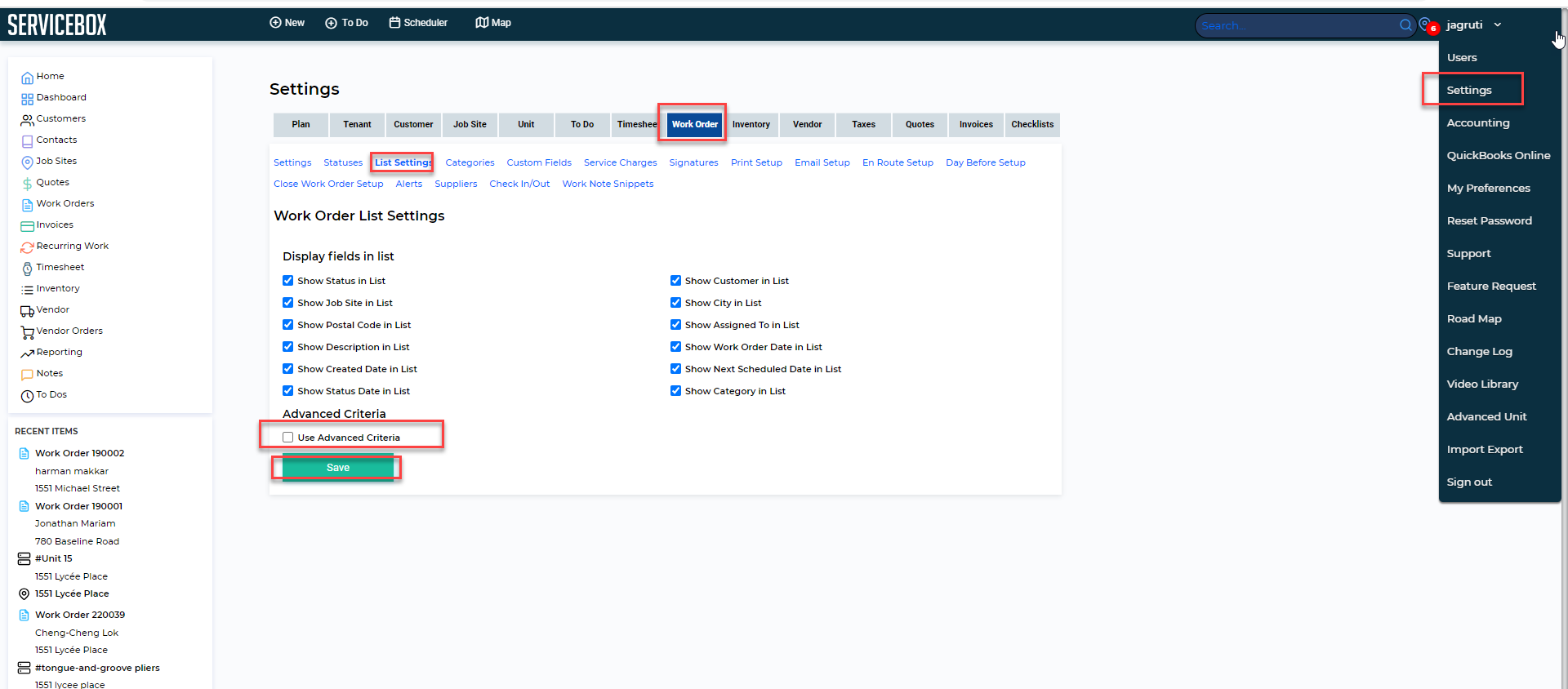Click the map icon in top bar
This screenshot has height=689, width=1568.
coord(482,23)
